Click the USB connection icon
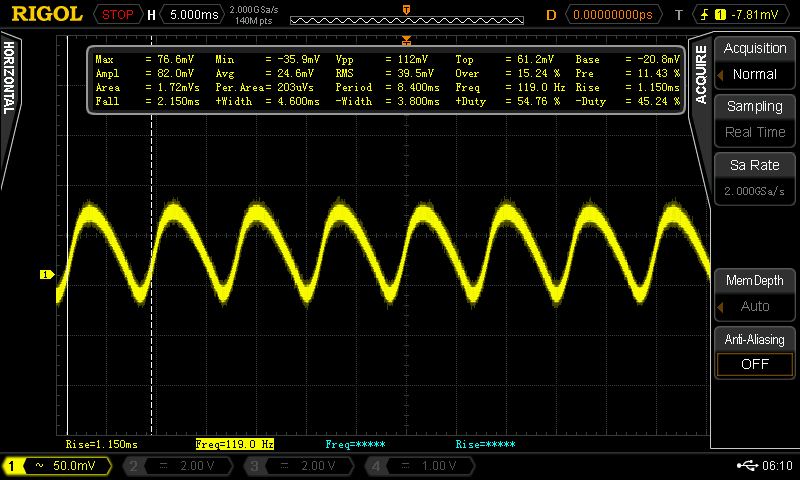Image resolution: width=800 pixels, height=480 pixels. [747, 465]
